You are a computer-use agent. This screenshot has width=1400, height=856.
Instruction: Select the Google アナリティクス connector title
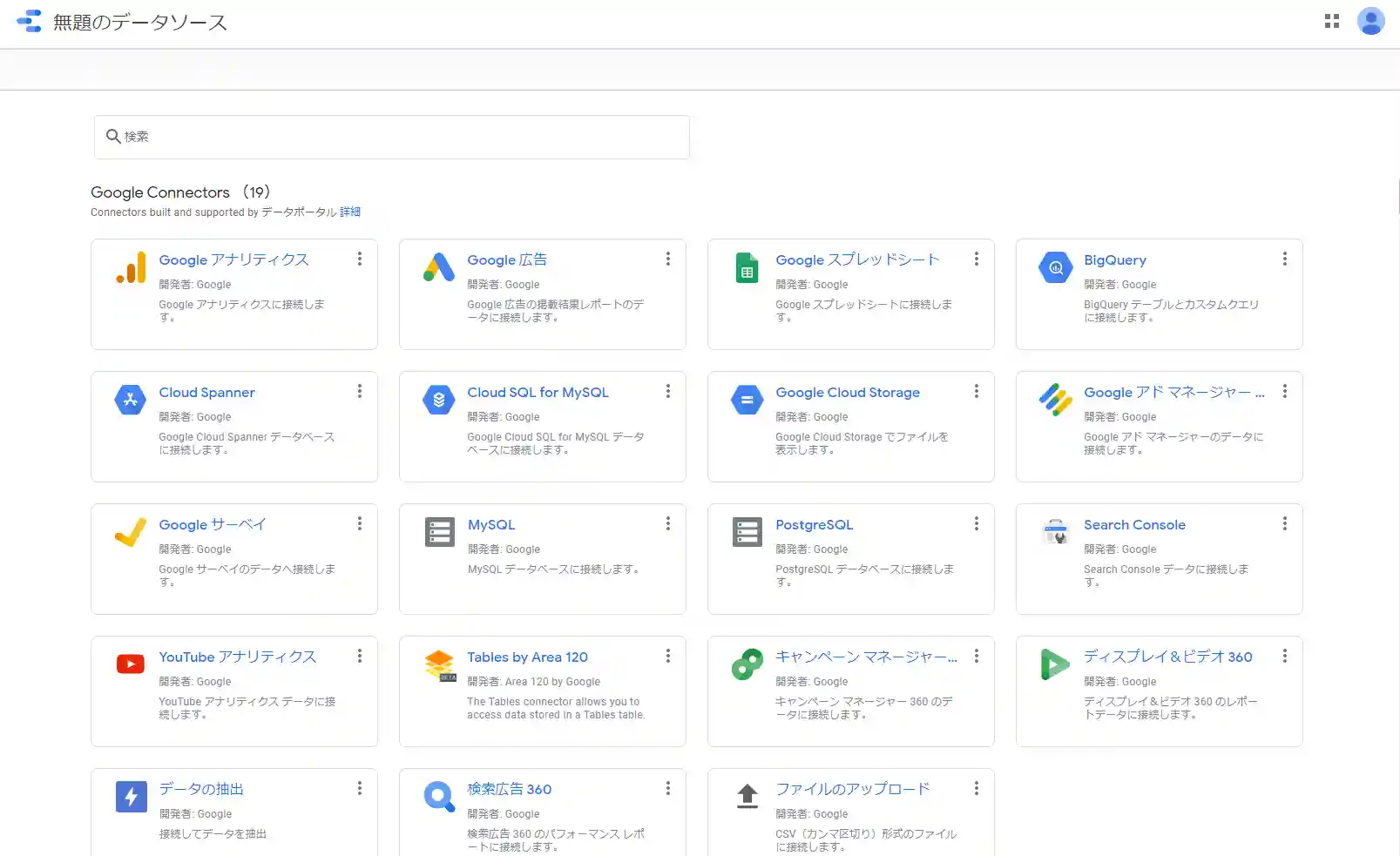coord(233,260)
